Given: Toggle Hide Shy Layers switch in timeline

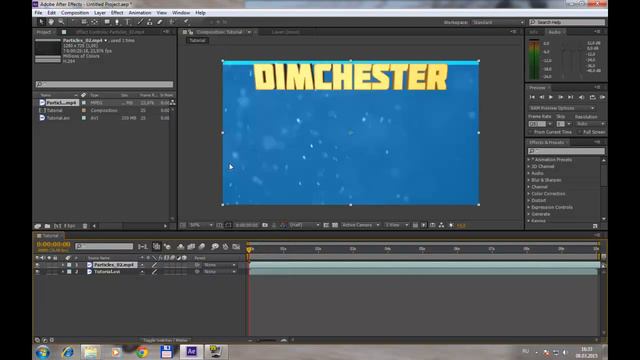Looking at the screenshot, I should tap(180, 247).
